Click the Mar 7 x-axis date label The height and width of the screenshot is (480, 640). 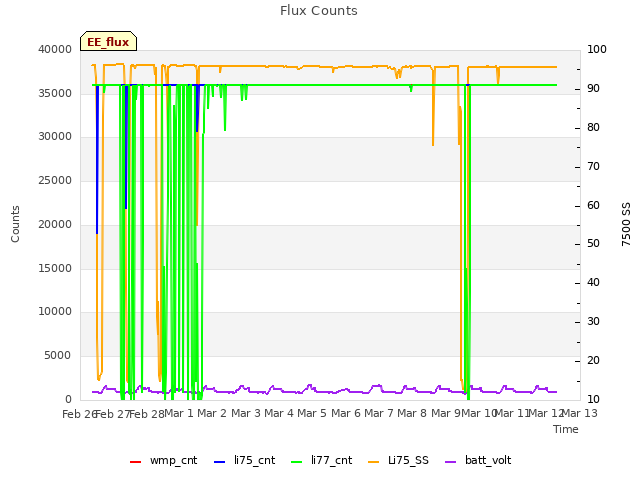379,413
